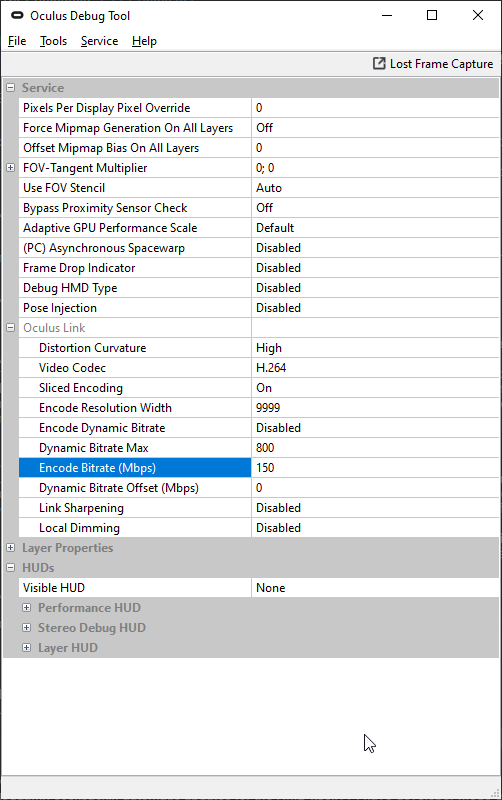Toggle Bypass Proximity Sensor Check value Off
Image resolution: width=502 pixels, height=800 pixels.
click(375, 208)
